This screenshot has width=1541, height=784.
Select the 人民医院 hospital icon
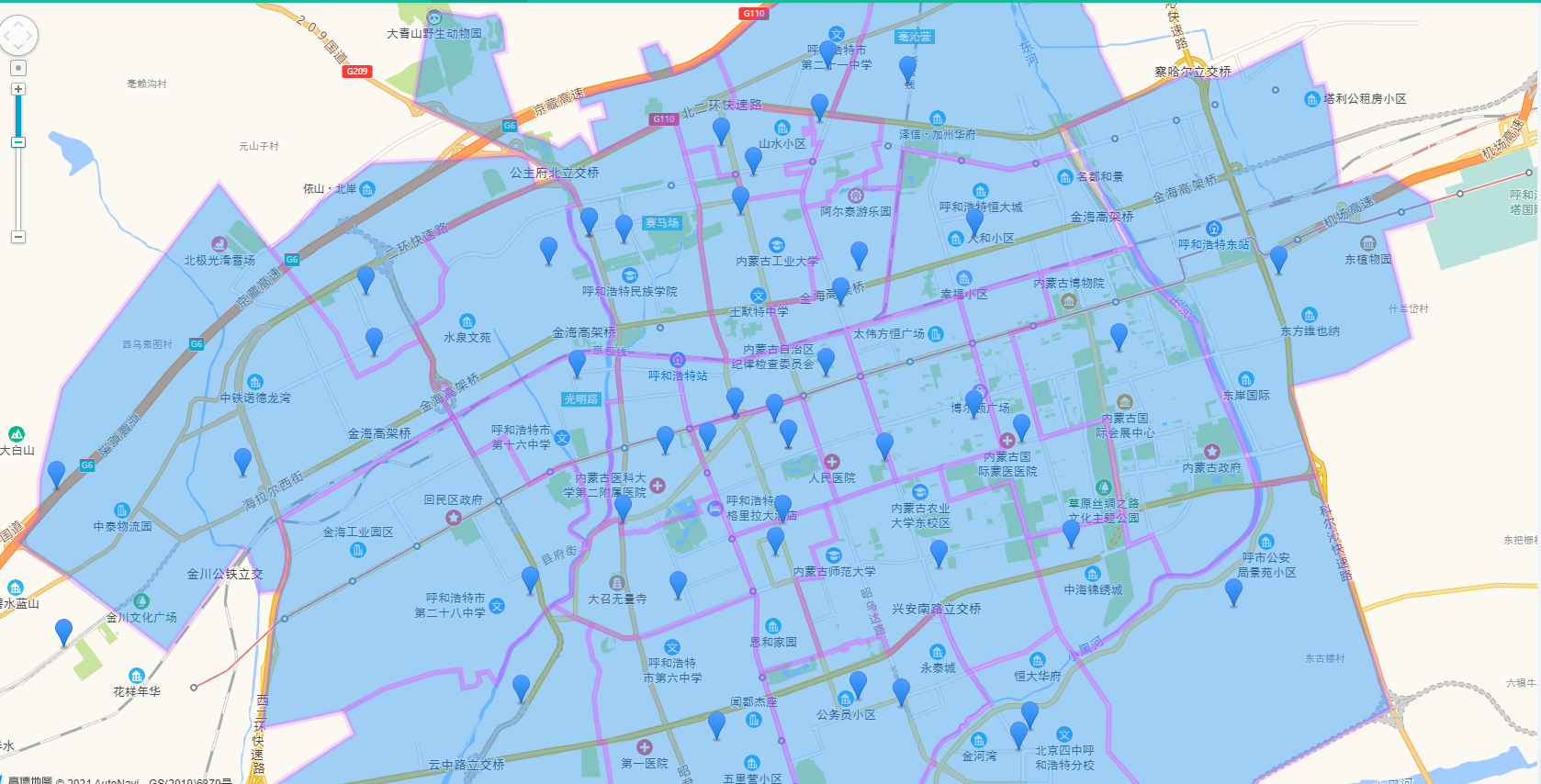coord(831,462)
